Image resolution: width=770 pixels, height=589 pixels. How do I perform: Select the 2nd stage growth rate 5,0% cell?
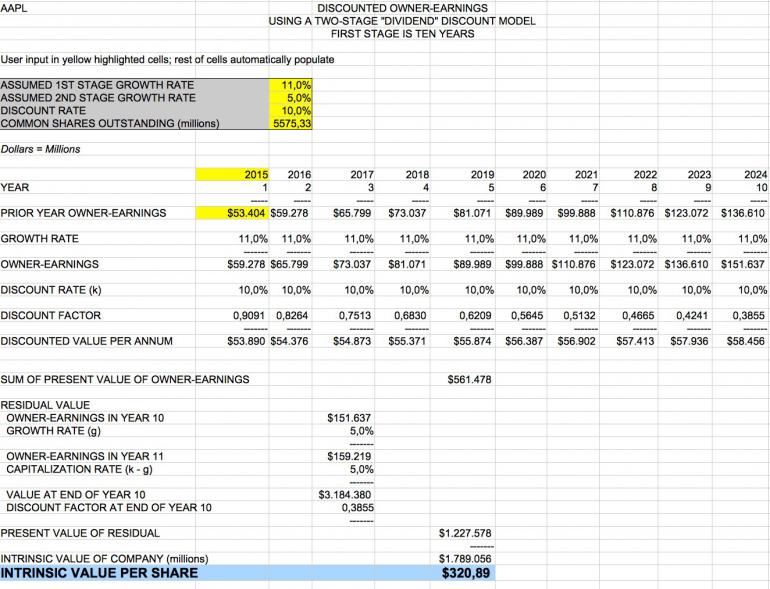[x=290, y=98]
